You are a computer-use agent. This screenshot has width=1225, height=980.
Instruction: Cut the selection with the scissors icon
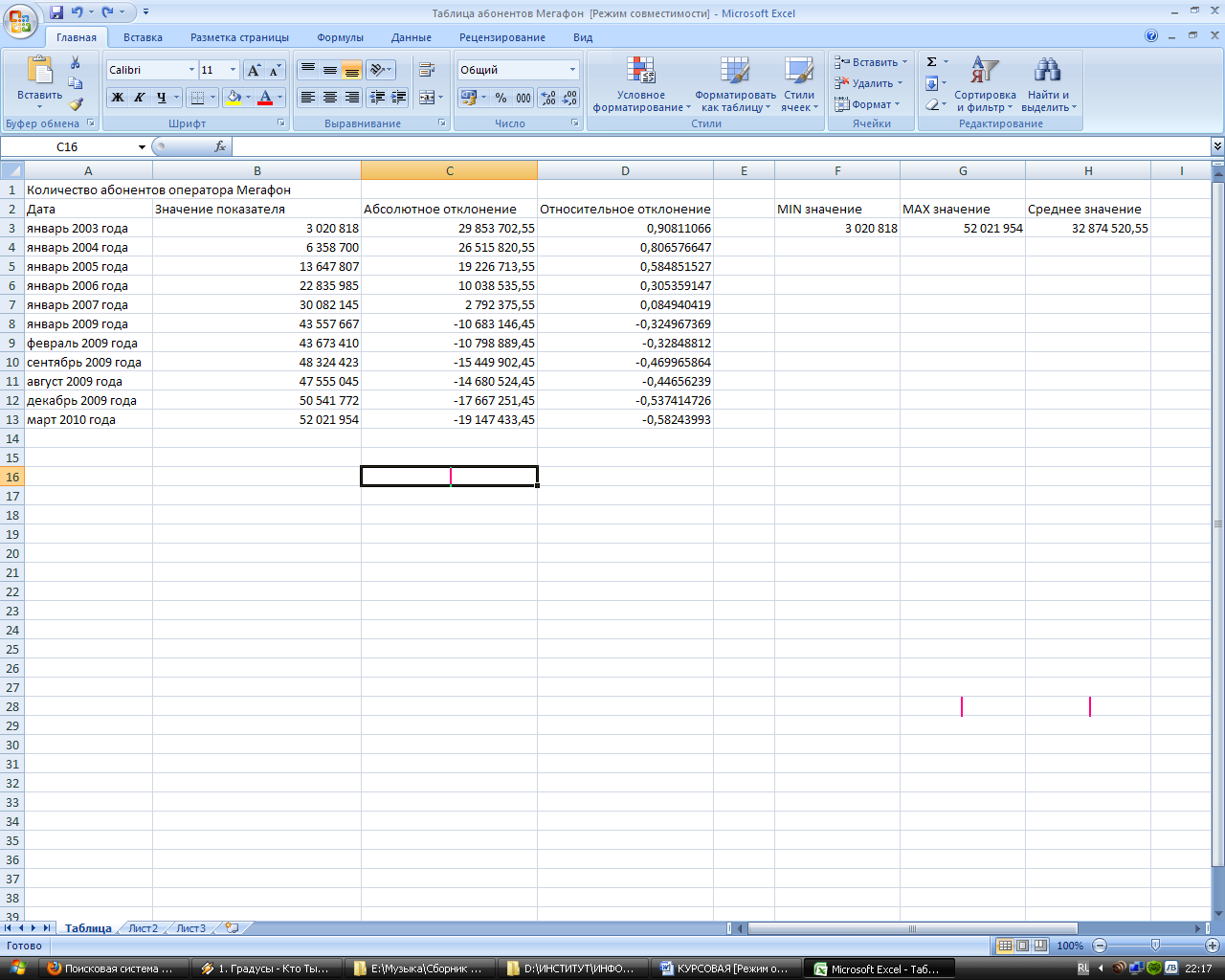(x=76, y=63)
